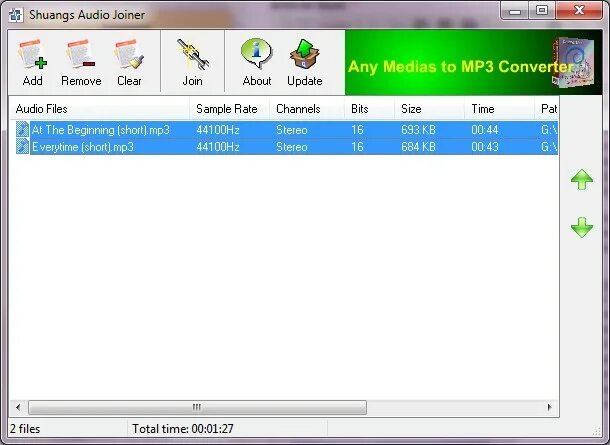Click the 00:43 time cell
The width and height of the screenshot is (610, 445).
tap(485, 147)
